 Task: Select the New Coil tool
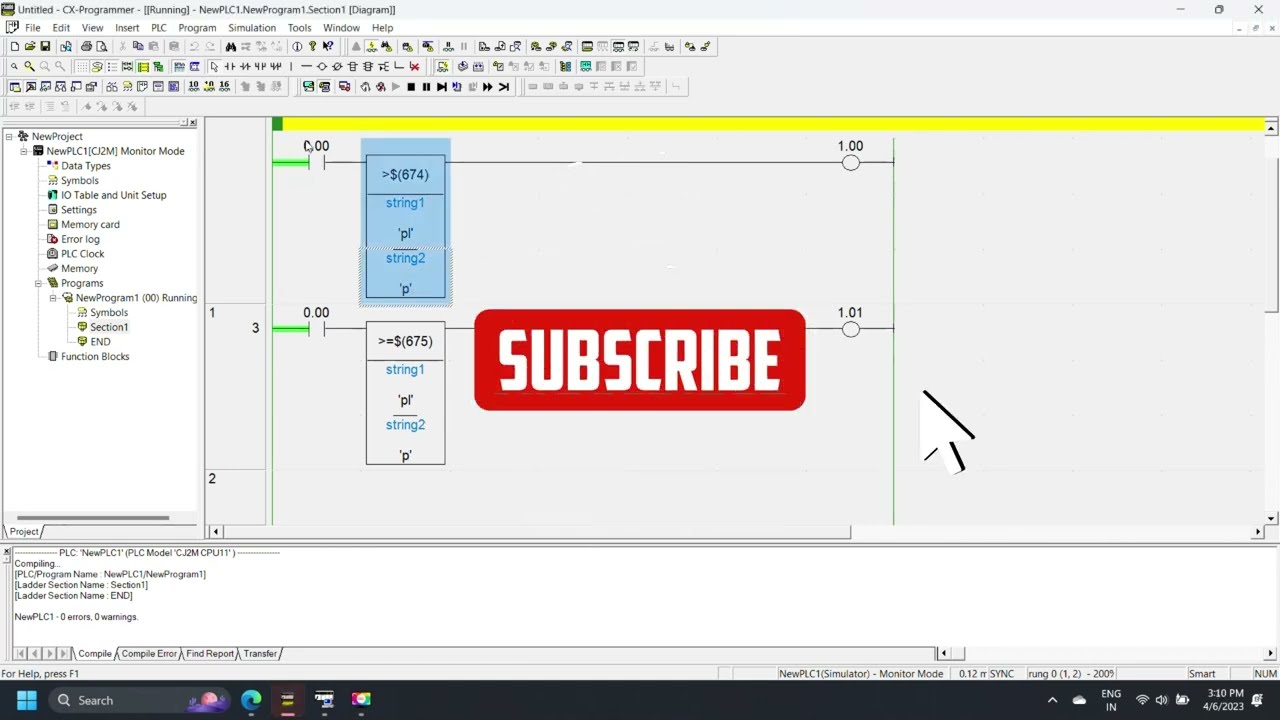[x=321, y=66]
